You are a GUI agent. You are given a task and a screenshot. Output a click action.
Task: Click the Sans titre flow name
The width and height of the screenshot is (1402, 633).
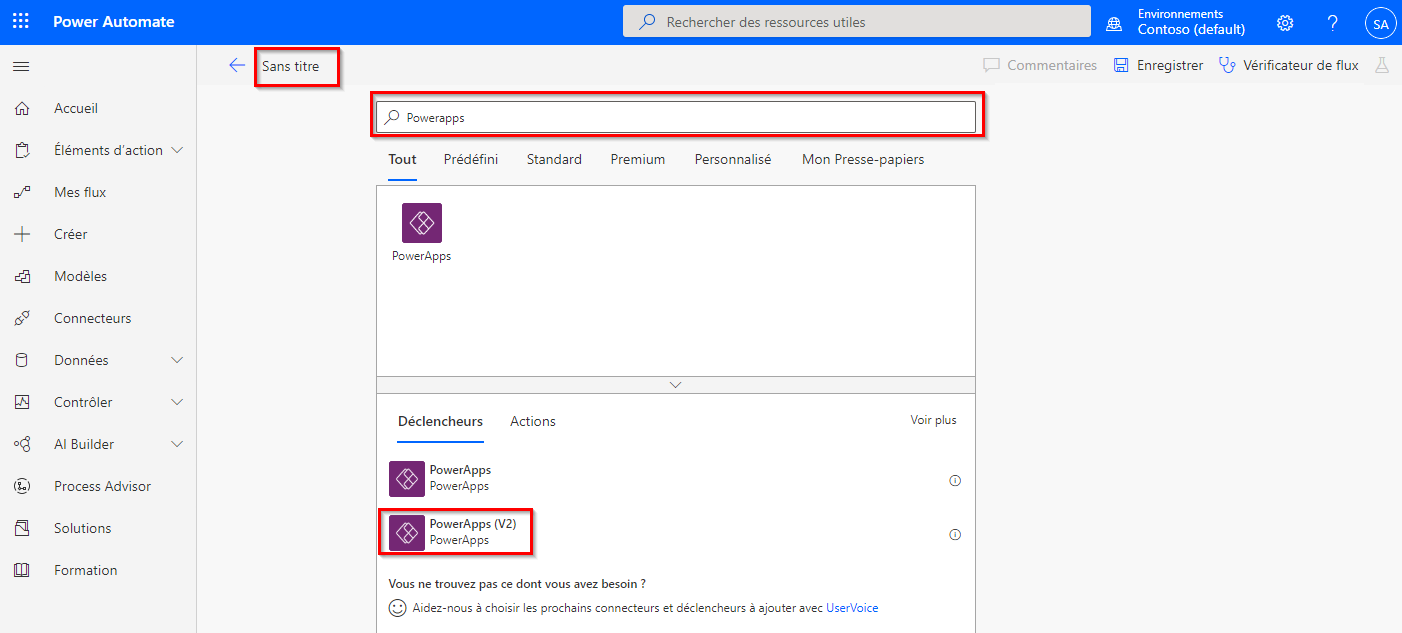click(x=291, y=66)
